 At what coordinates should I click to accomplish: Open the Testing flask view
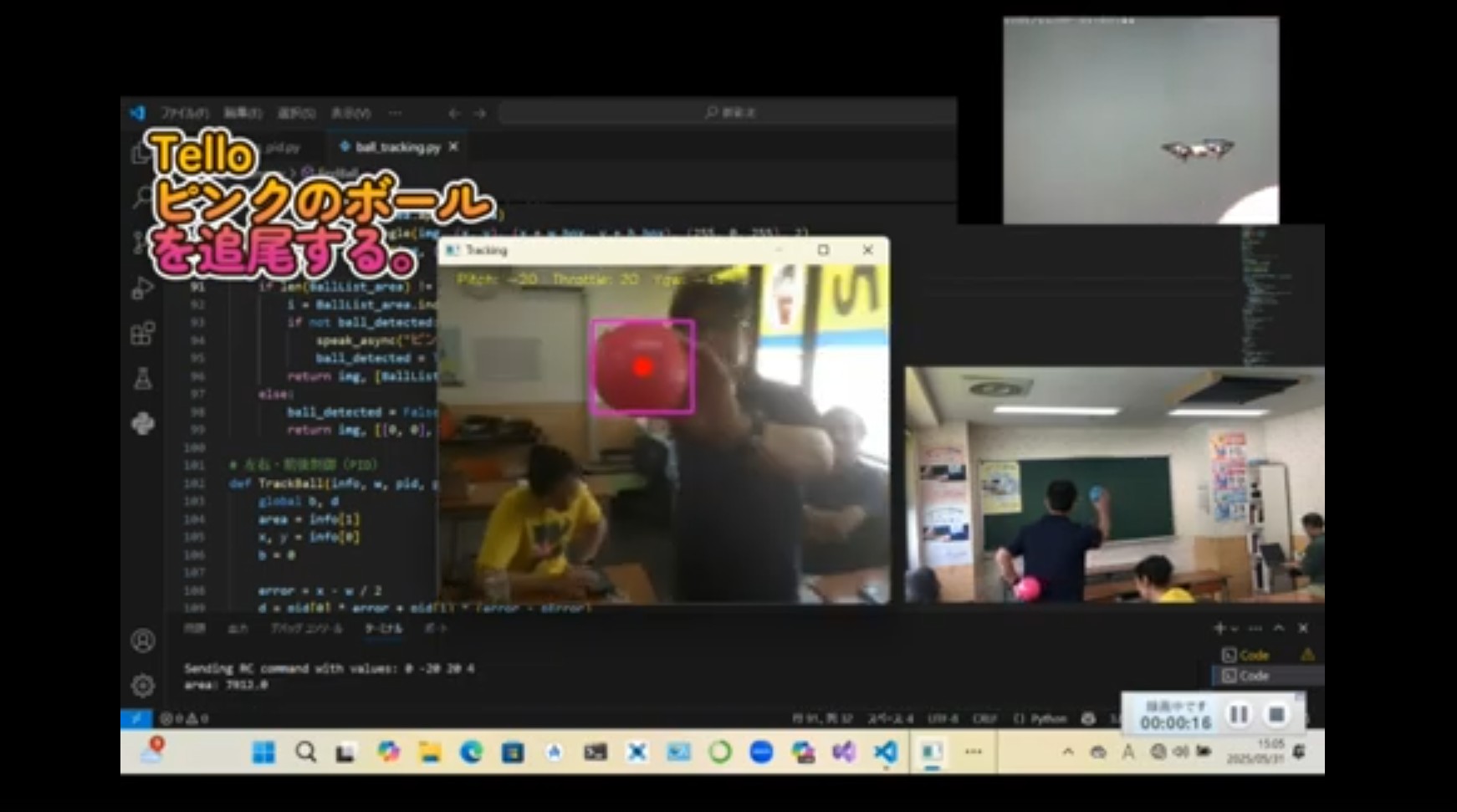tap(143, 379)
